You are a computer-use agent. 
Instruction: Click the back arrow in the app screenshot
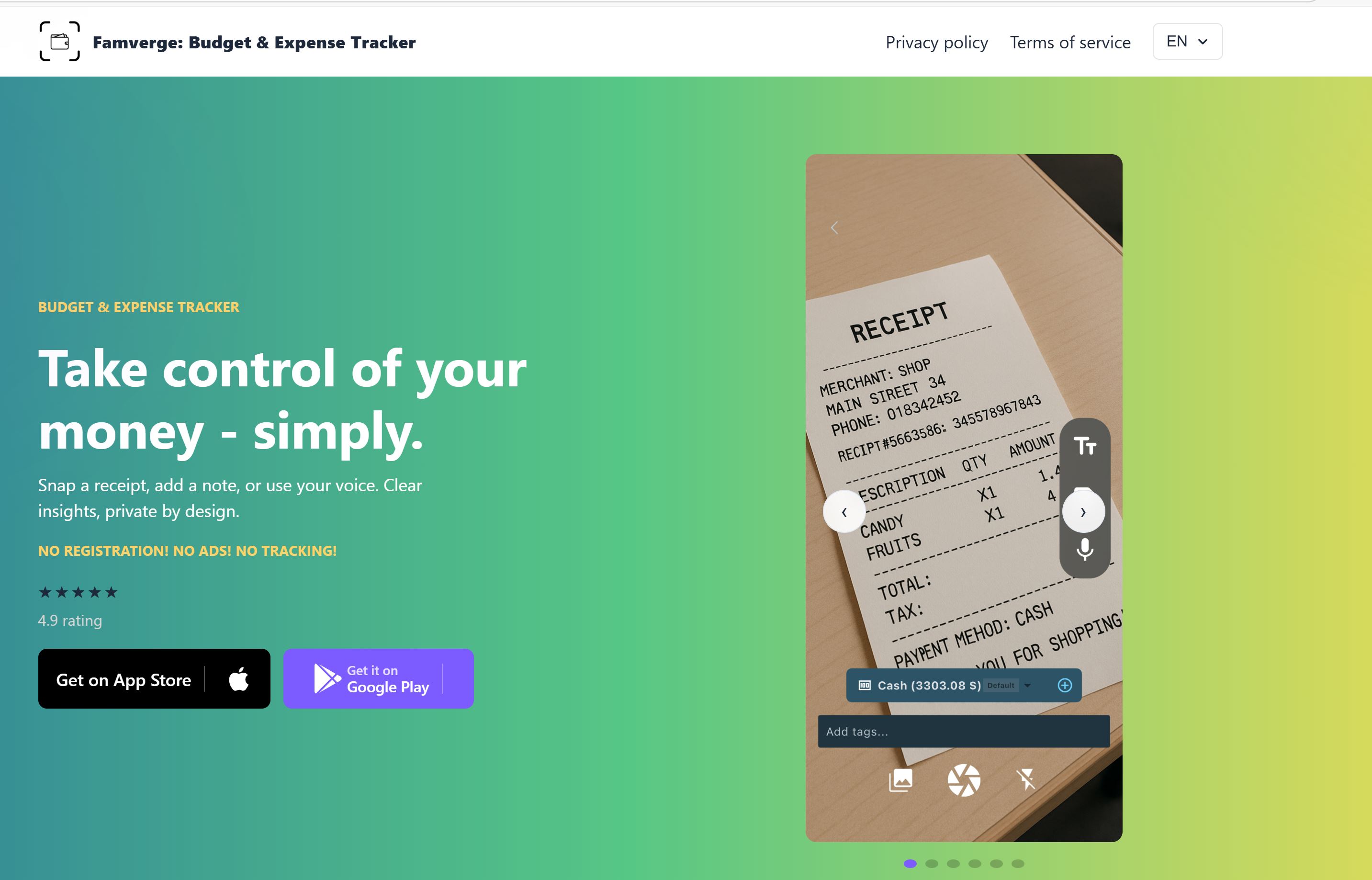click(834, 228)
